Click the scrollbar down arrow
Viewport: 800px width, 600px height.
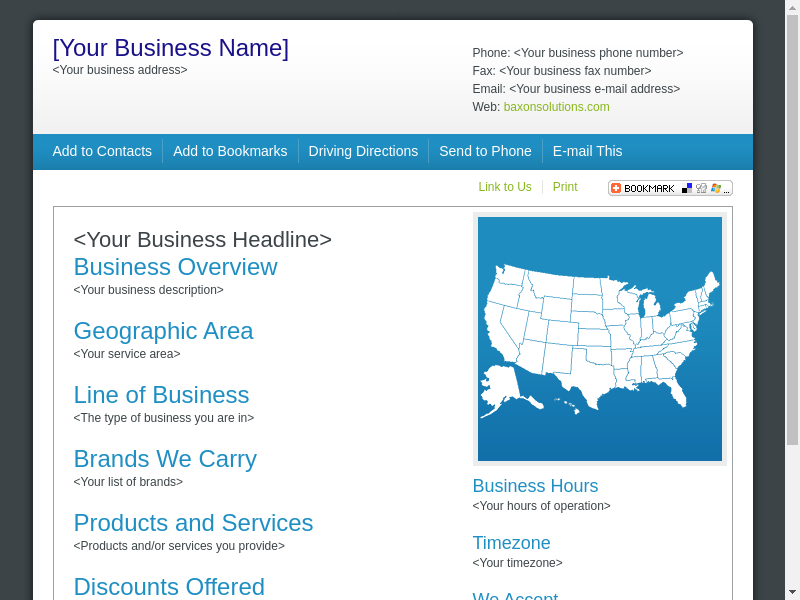tap(792, 592)
